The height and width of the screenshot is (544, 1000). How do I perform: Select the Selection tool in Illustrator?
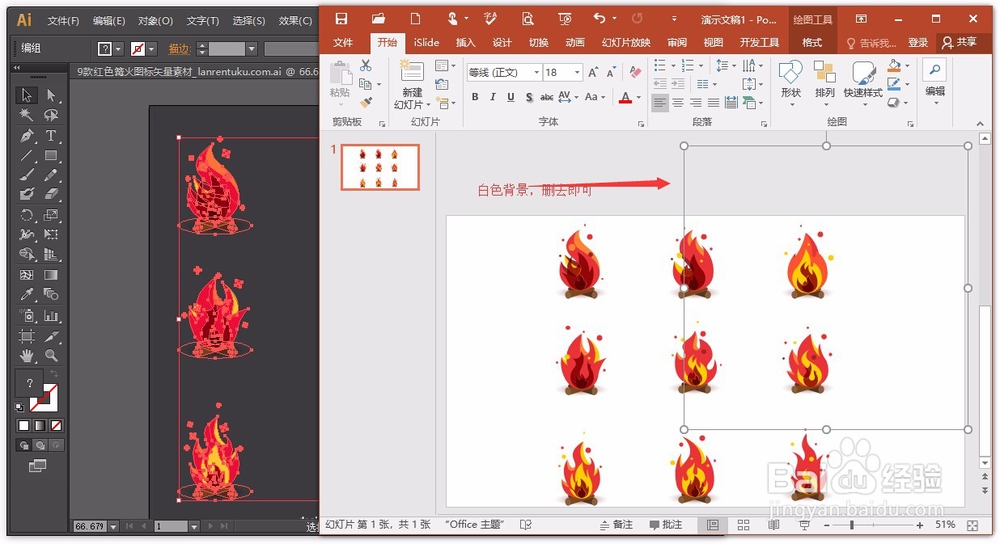tap(27, 95)
